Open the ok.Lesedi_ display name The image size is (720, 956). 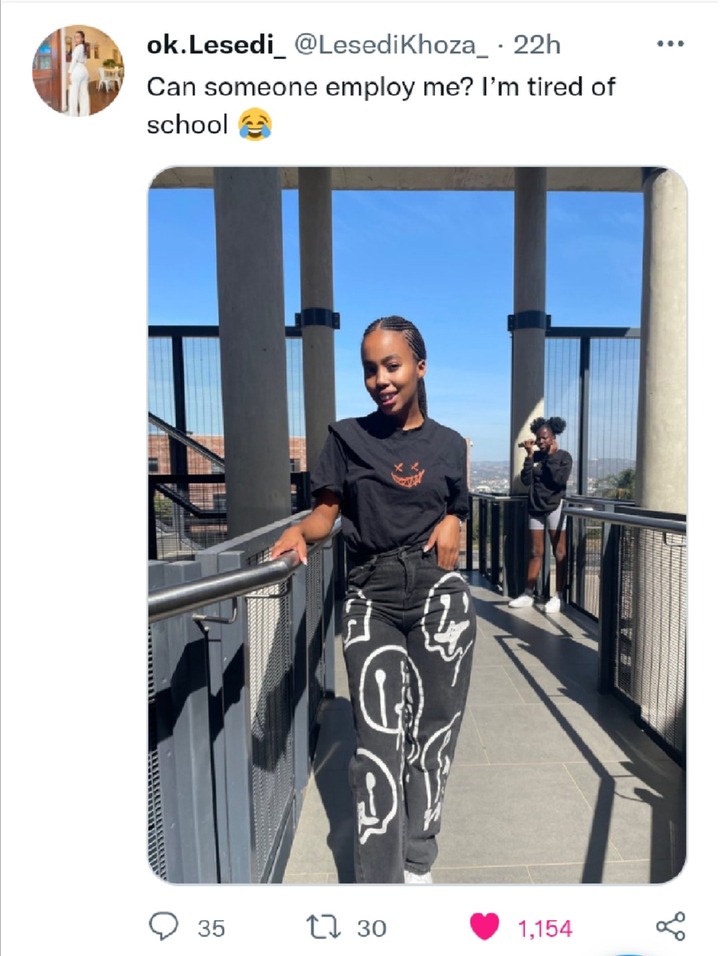tap(216, 45)
